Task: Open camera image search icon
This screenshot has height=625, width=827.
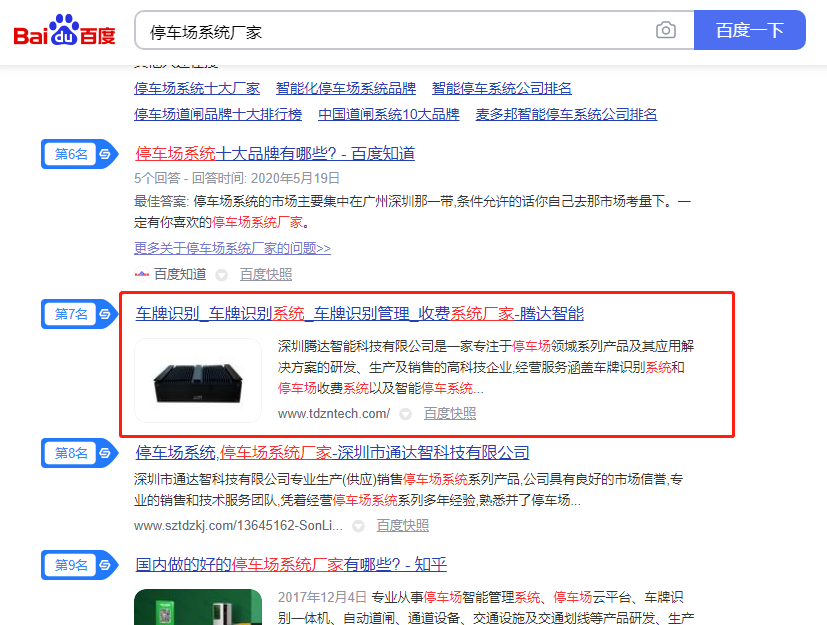Action: 666,30
